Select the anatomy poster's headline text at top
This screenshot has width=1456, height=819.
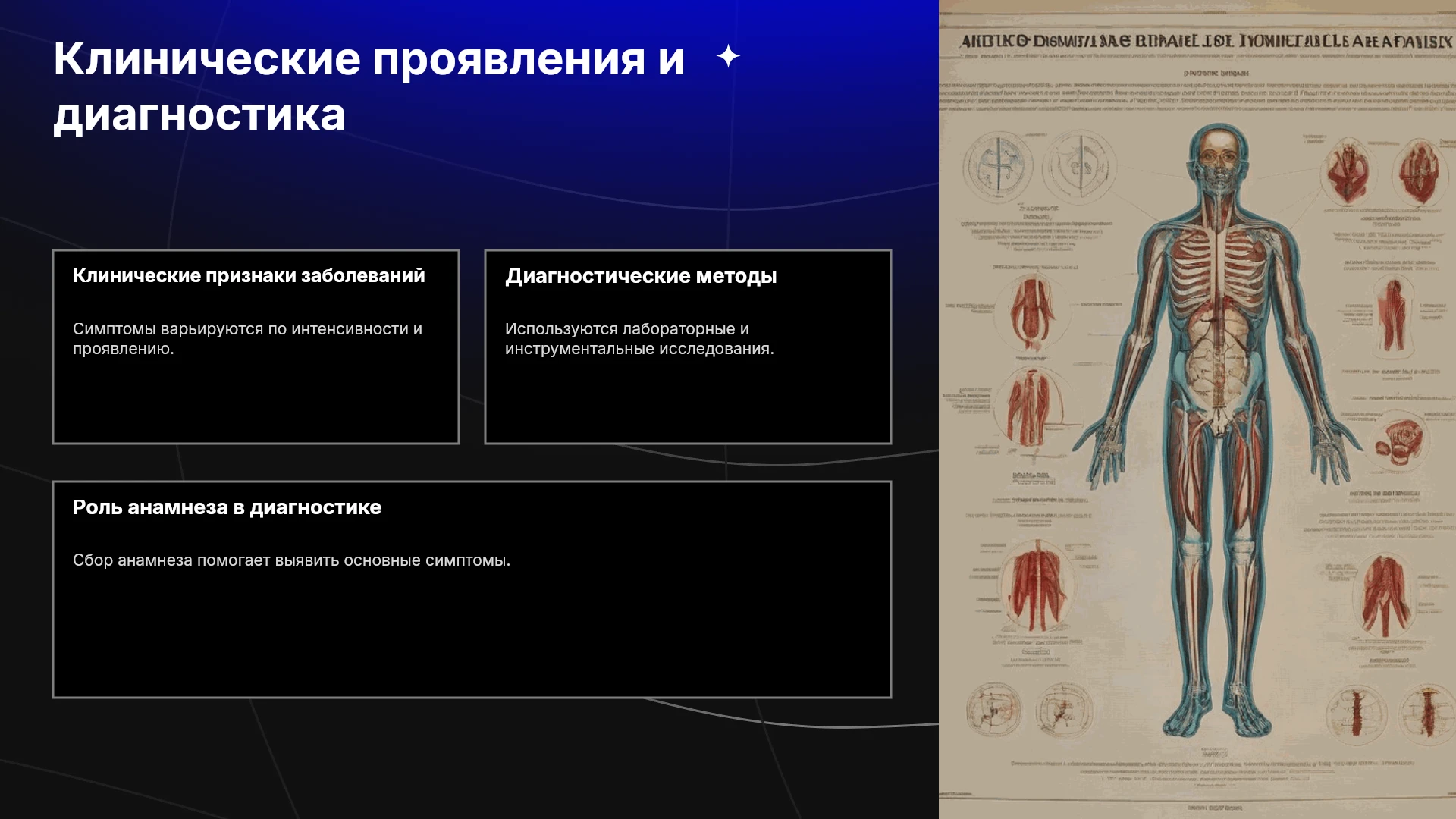click(x=1206, y=41)
